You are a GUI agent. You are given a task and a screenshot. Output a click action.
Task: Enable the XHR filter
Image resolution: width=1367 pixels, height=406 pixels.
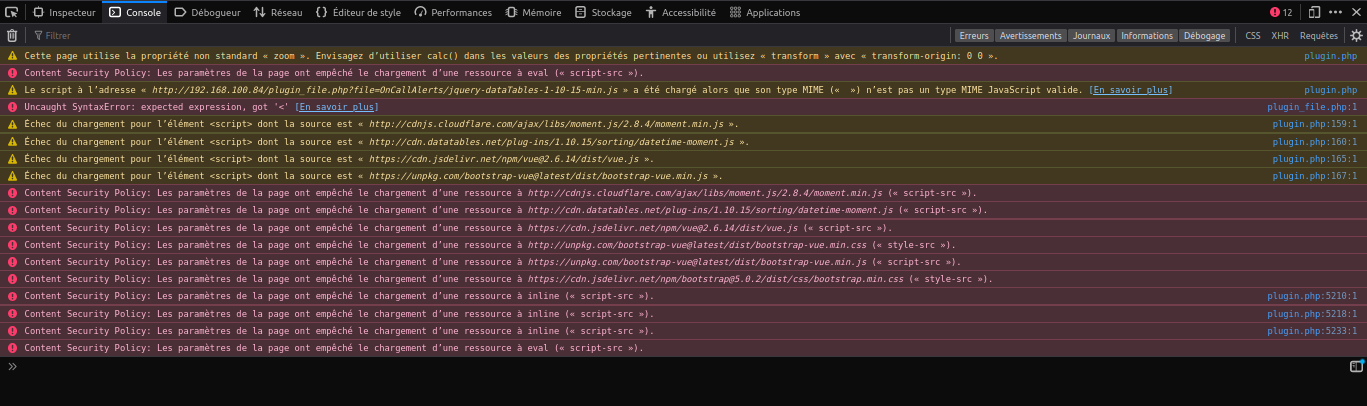click(1279, 35)
